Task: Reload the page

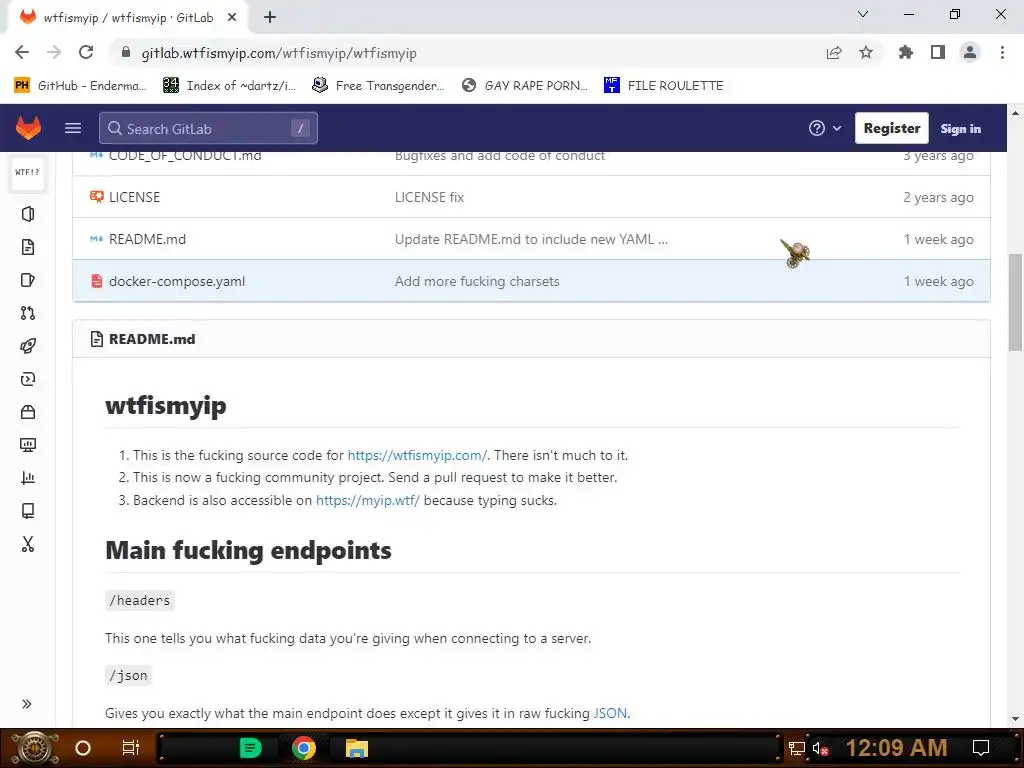Action: tap(86, 52)
